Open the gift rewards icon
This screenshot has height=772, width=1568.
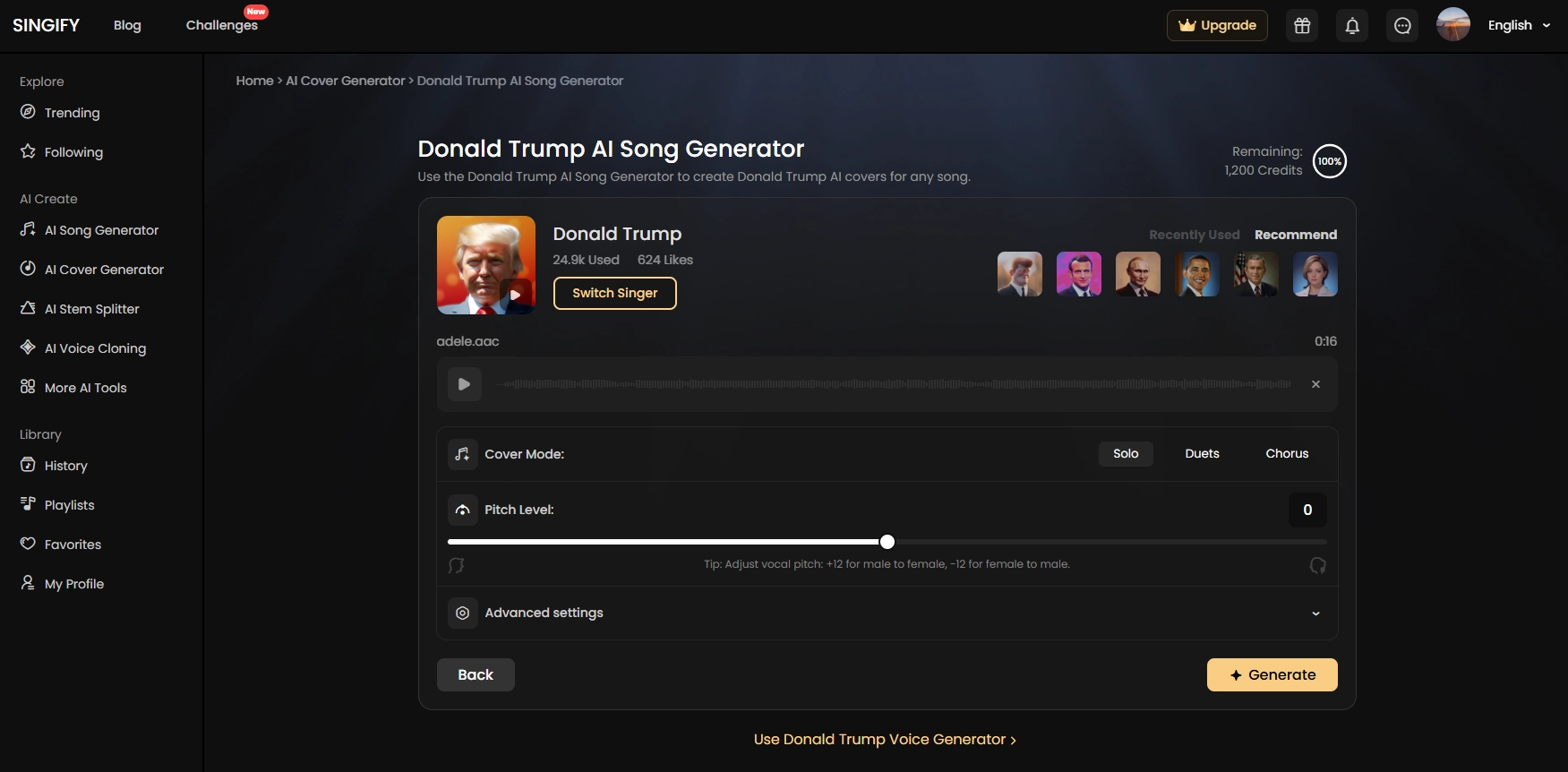click(x=1302, y=26)
